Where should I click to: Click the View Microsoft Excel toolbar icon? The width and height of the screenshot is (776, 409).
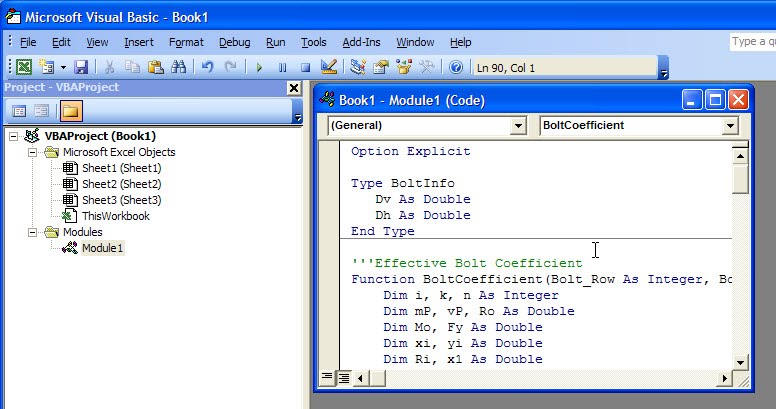point(24,67)
